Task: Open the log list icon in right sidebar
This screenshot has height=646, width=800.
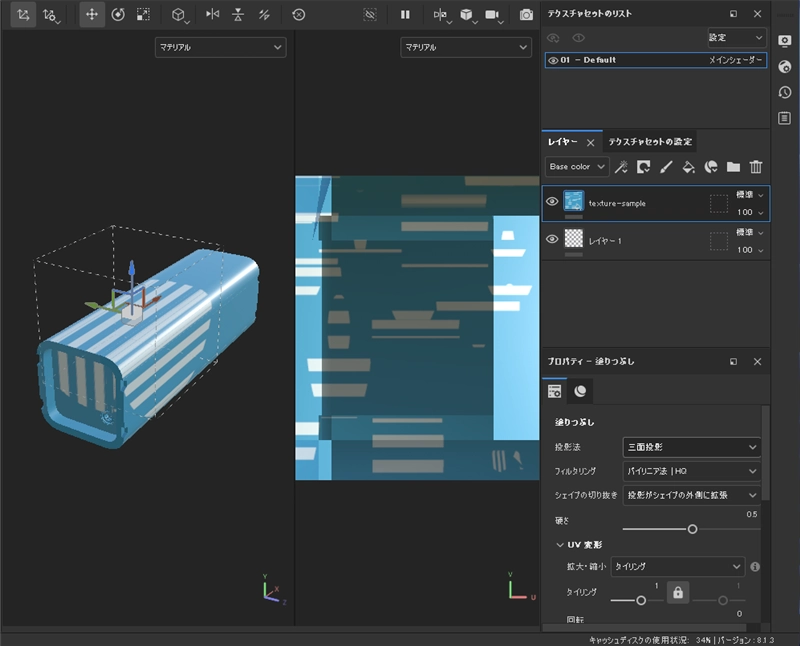Action: click(785, 118)
